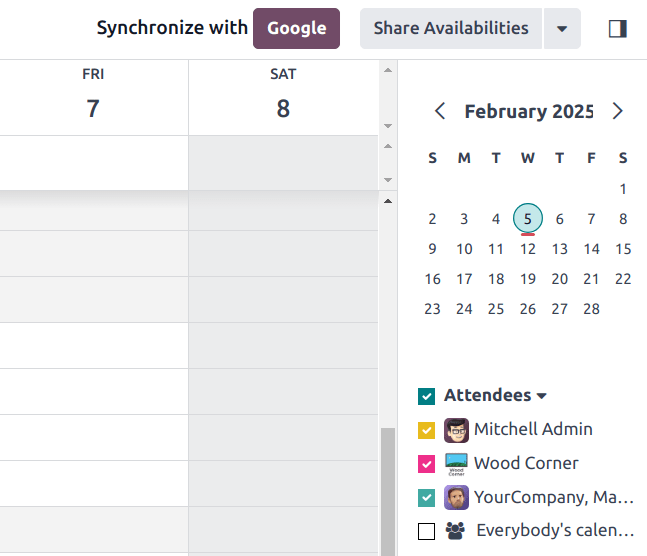Click YourCompany attendee avatar
This screenshot has height=556, width=647.
point(456,498)
